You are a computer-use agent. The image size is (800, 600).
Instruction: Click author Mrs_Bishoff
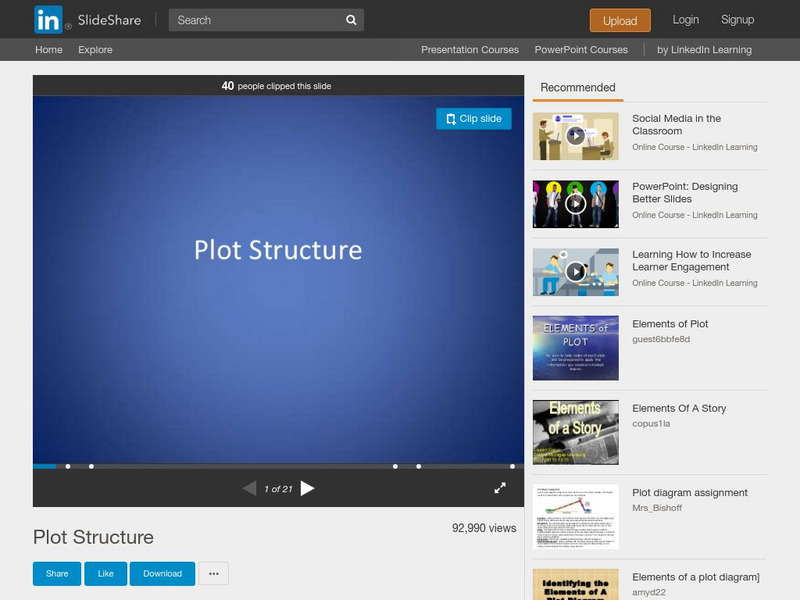(657, 508)
